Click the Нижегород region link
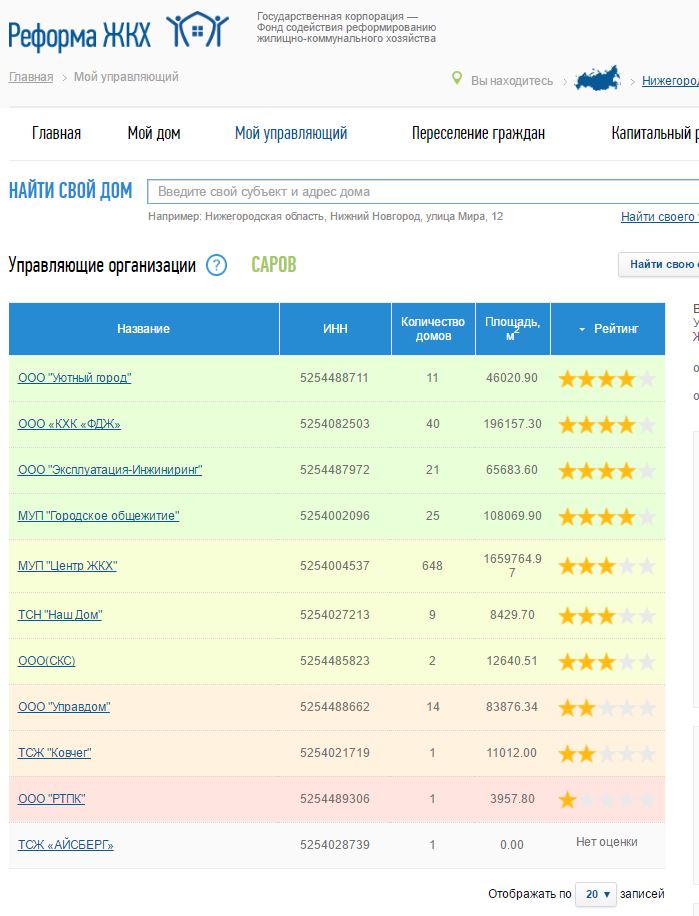The width and height of the screenshot is (699, 916). pyautogui.click(x=670, y=81)
